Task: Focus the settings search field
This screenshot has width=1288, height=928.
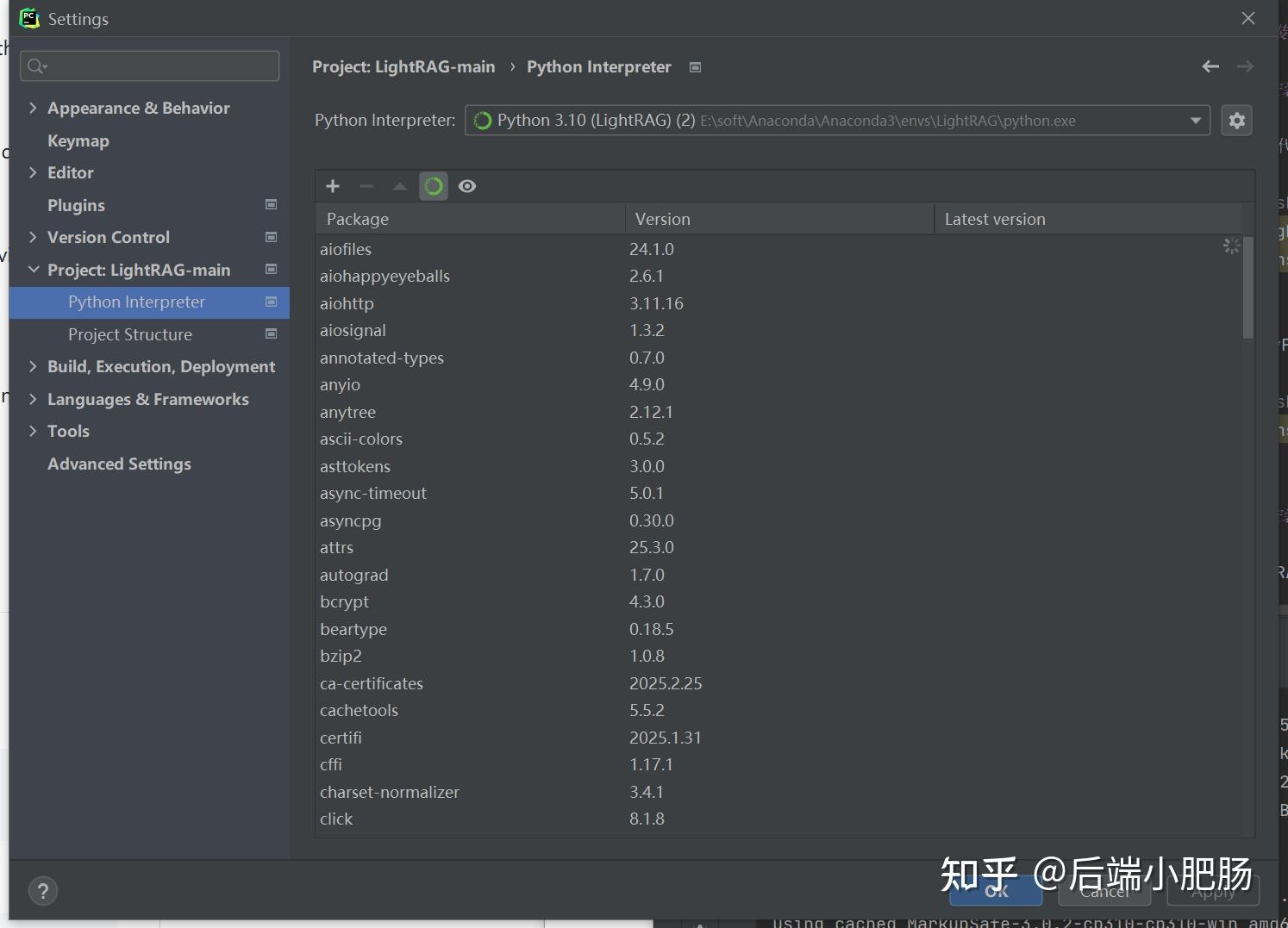Action: point(149,66)
